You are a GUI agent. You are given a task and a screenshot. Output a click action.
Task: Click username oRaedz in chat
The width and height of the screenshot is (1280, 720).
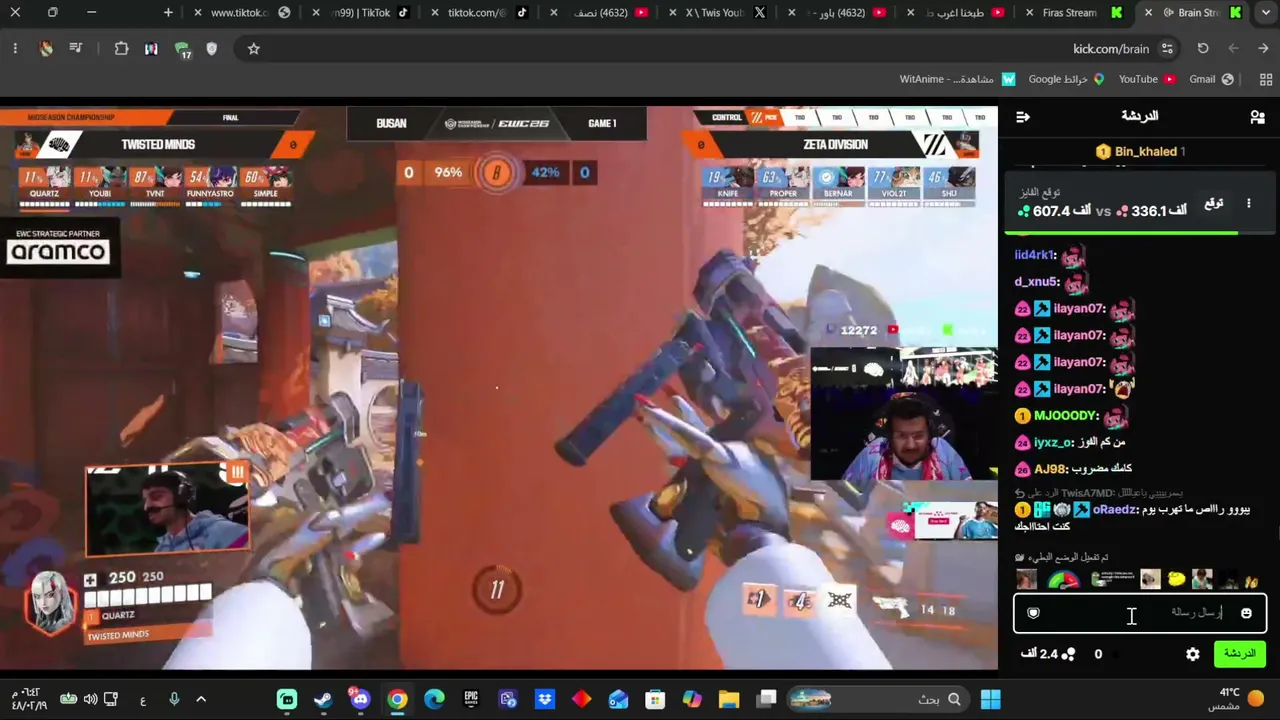point(1114,509)
